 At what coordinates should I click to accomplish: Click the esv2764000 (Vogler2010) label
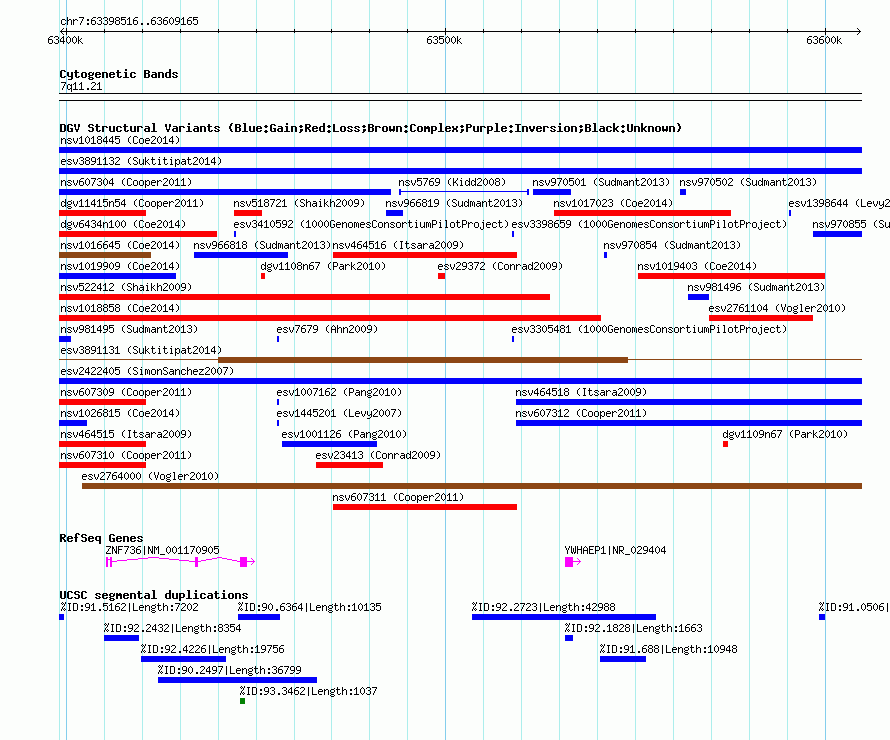click(150, 476)
